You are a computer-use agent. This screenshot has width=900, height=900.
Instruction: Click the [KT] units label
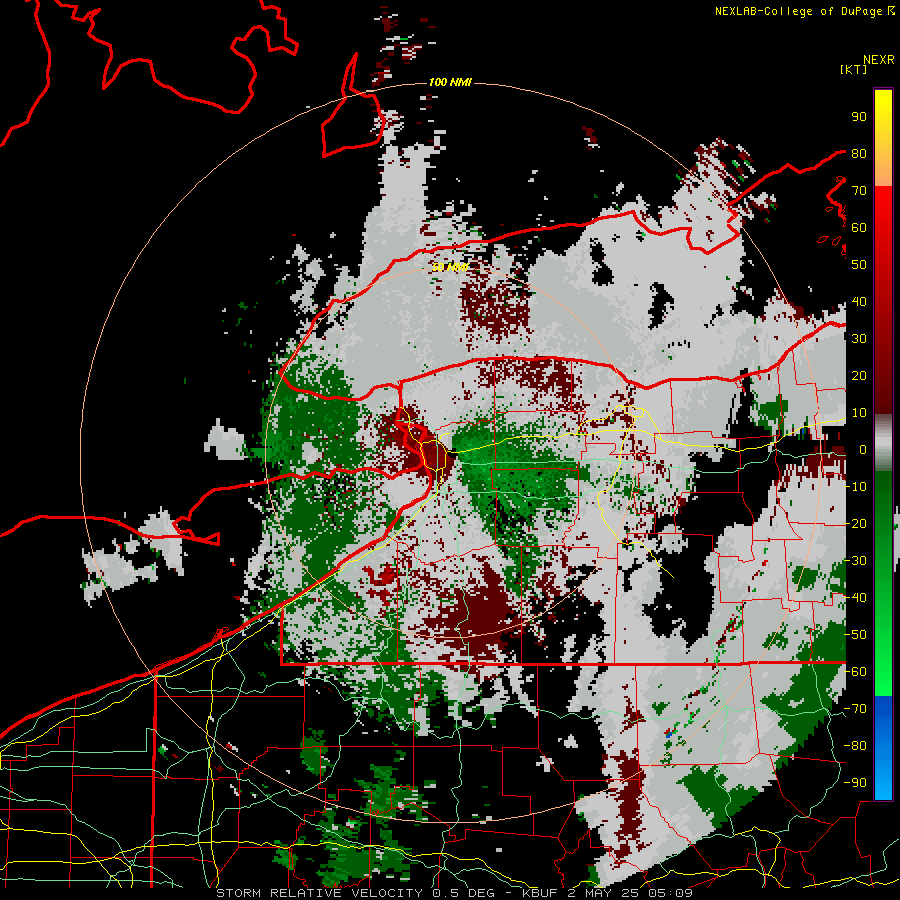[x=853, y=69]
